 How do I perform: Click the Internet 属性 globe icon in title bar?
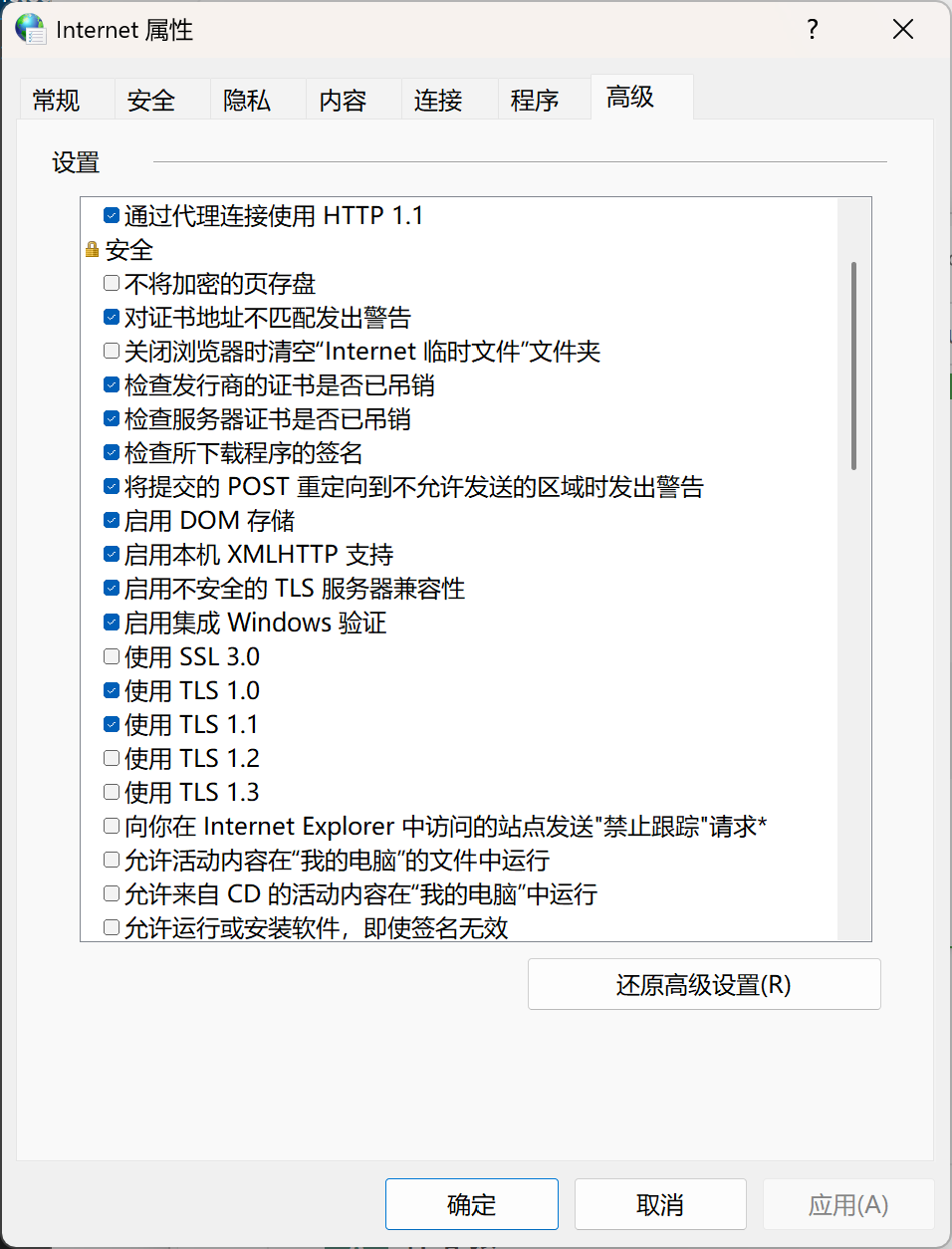[x=31, y=29]
